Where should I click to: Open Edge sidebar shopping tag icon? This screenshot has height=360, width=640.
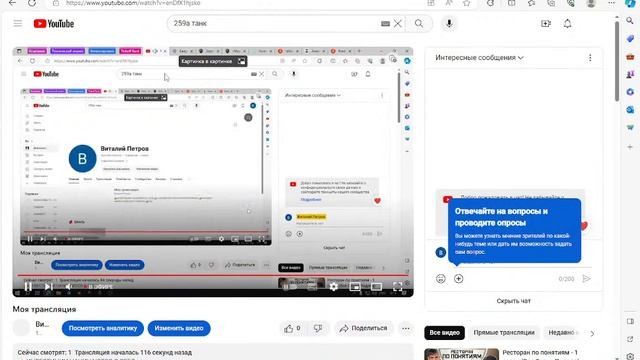coord(630,38)
